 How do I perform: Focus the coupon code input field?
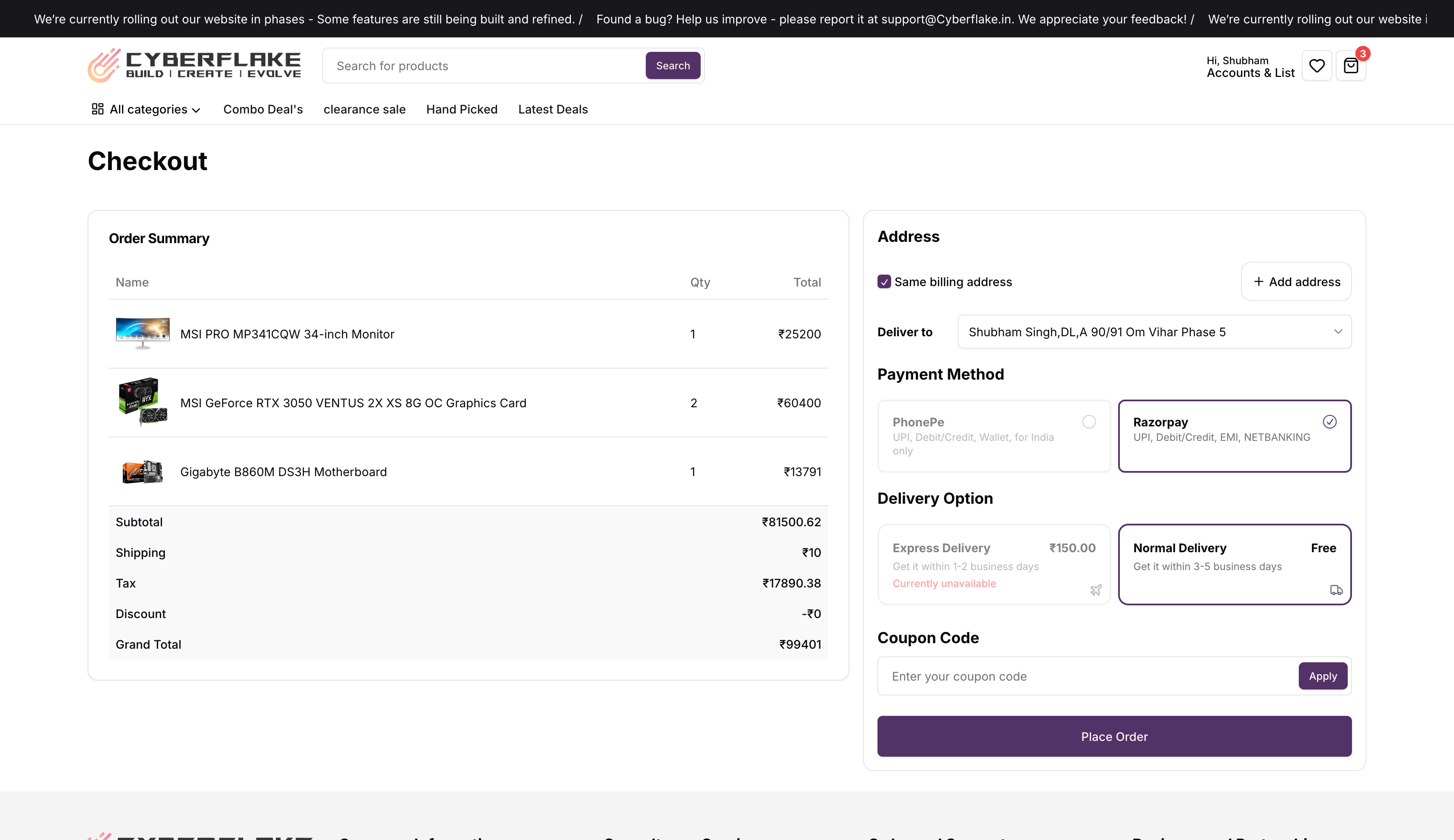click(x=1085, y=676)
